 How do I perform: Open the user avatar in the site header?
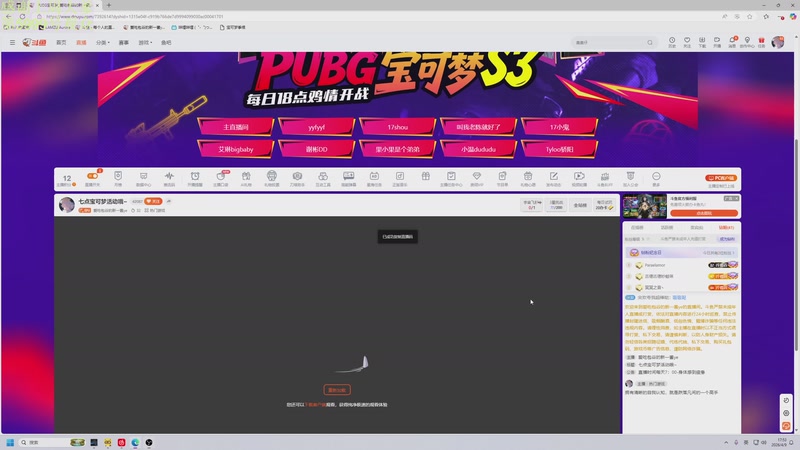778,42
